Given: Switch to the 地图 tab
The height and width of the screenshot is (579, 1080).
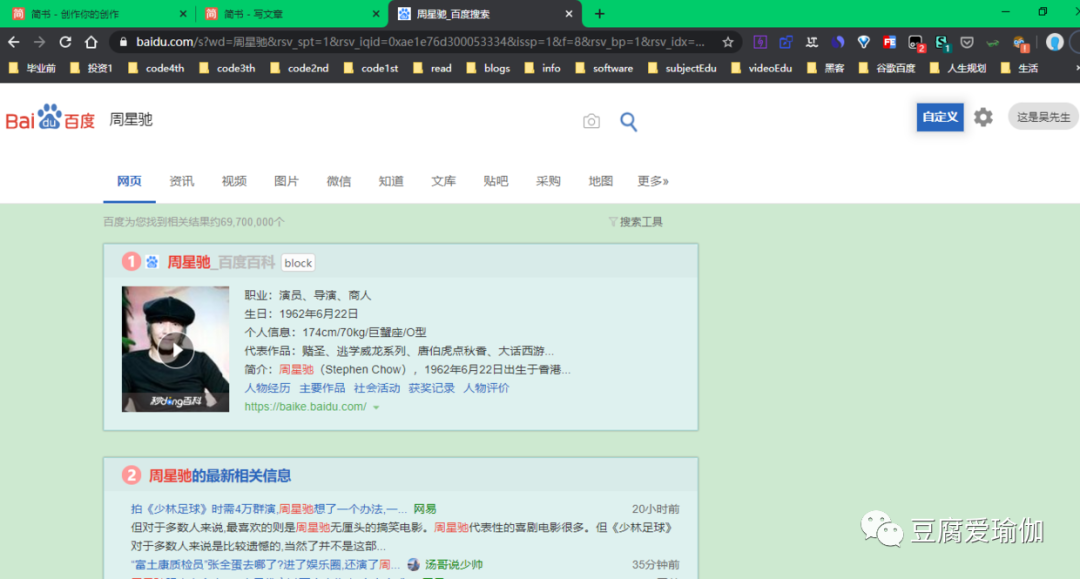Looking at the screenshot, I should tap(600, 181).
